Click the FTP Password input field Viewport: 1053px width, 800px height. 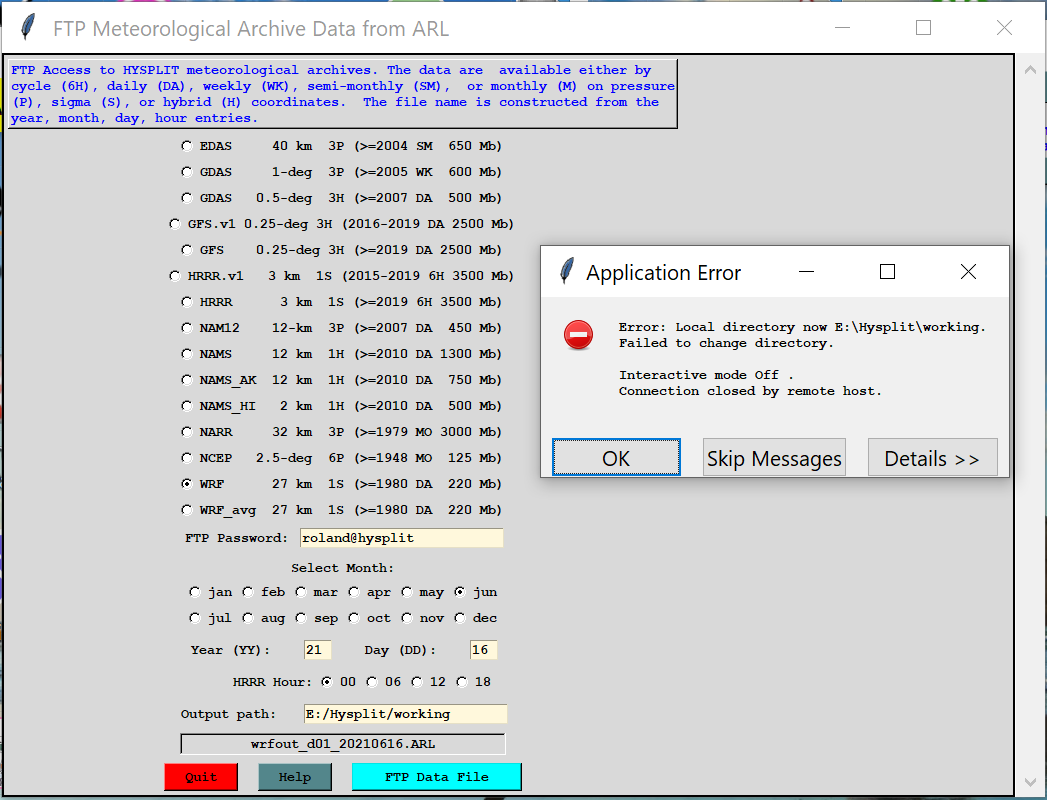tap(402, 538)
